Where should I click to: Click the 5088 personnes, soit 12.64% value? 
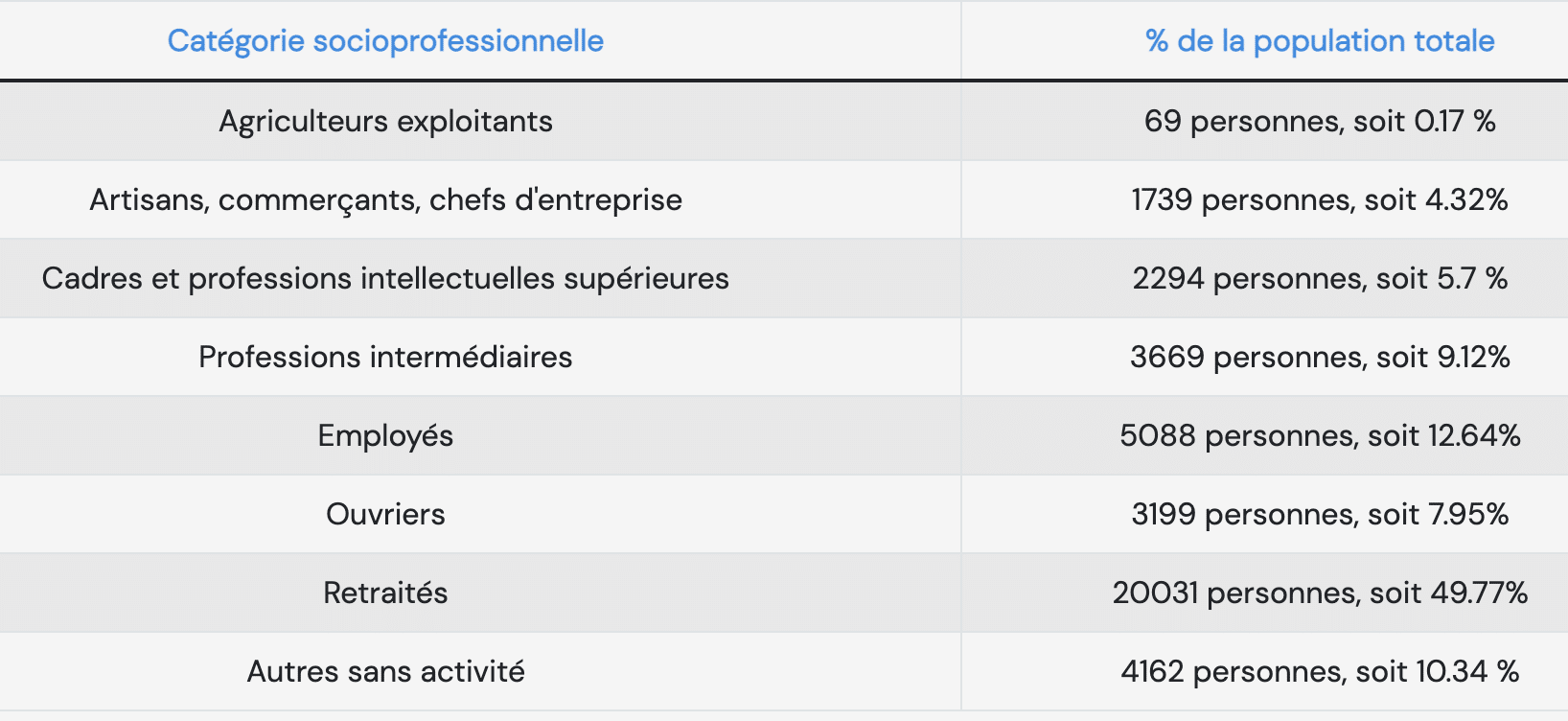point(1320,435)
